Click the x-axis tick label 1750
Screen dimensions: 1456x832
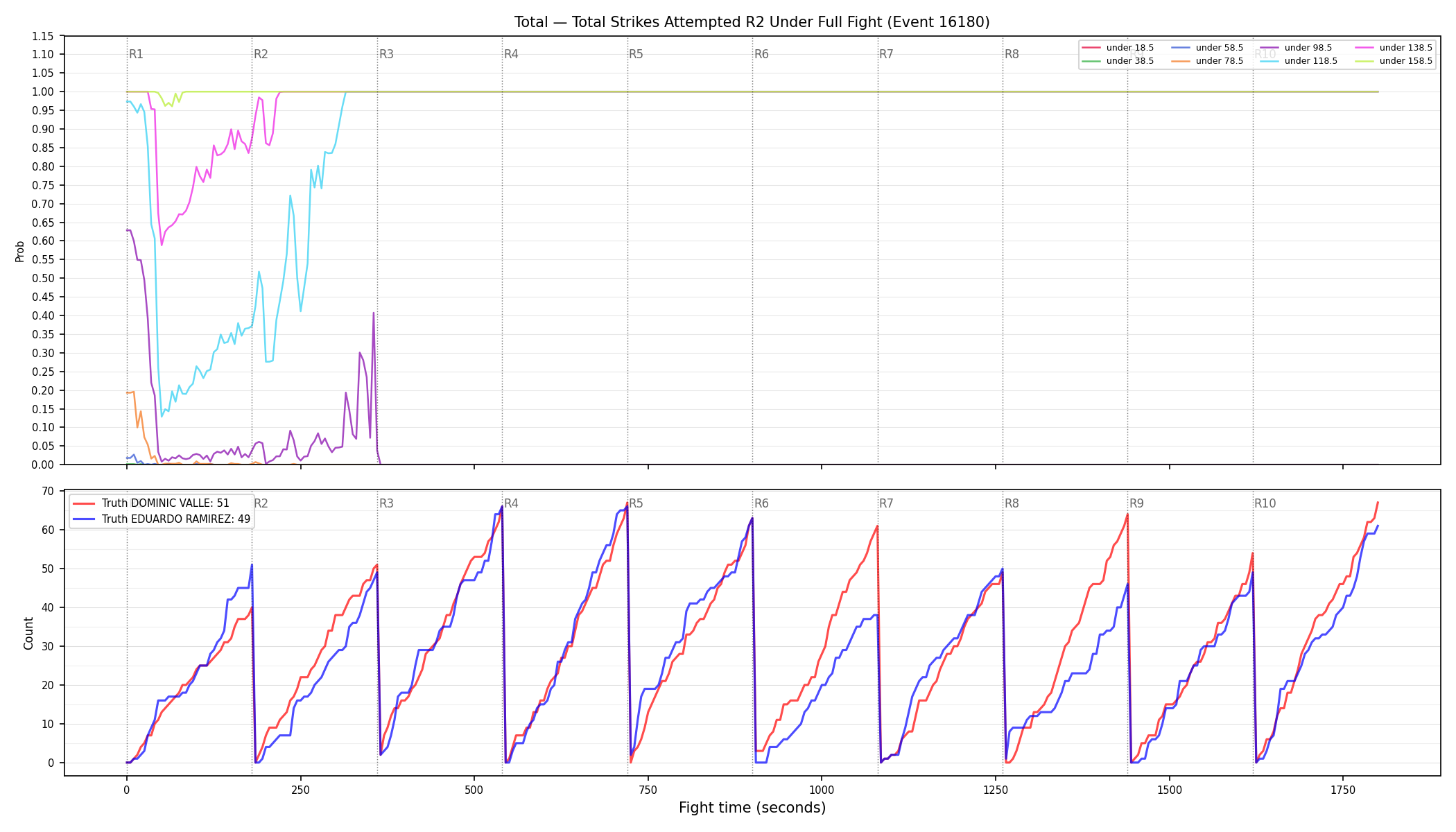(1343, 790)
